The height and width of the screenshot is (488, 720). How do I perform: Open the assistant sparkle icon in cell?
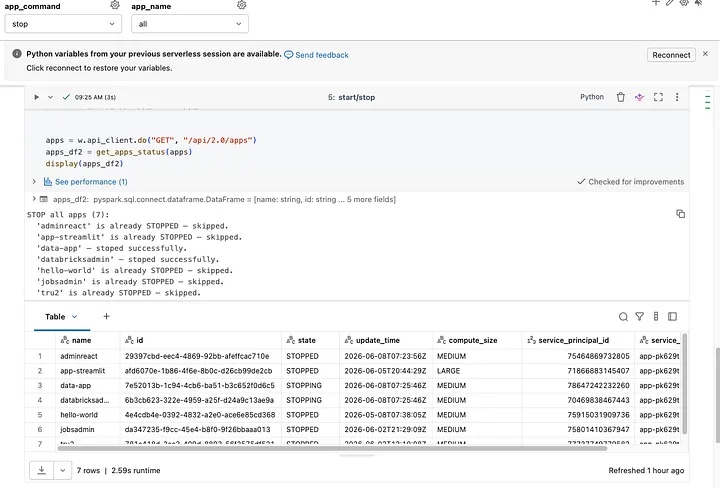639,97
